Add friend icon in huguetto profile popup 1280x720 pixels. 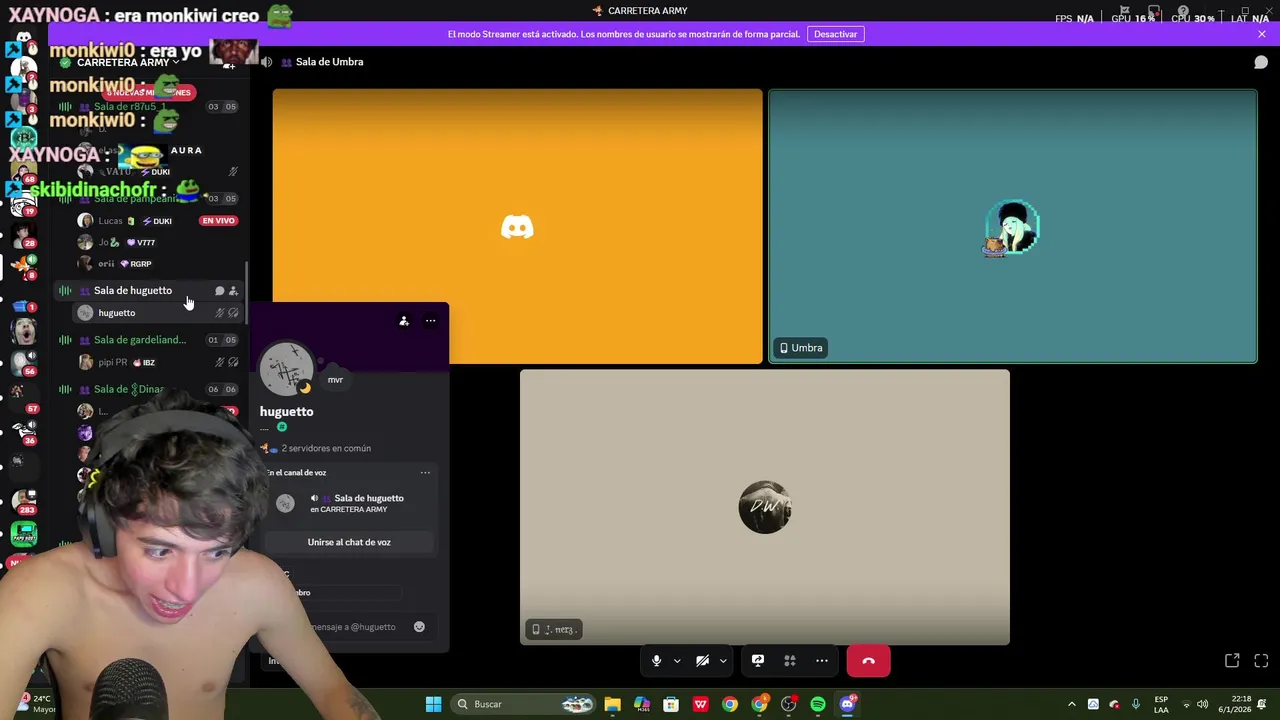pos(404,321)
